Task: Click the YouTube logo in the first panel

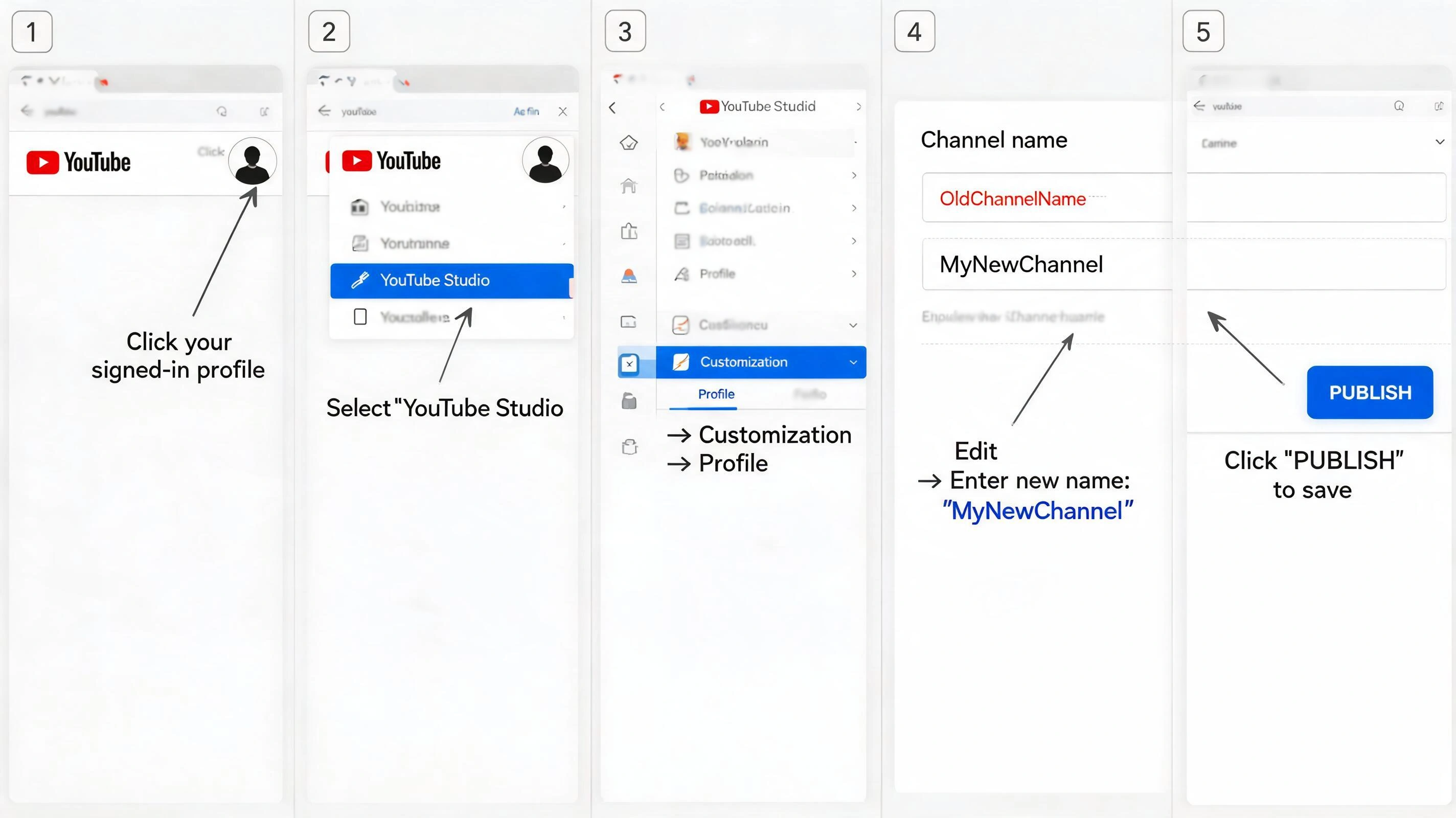Action: pyautogui.click(x=79, y=162)
